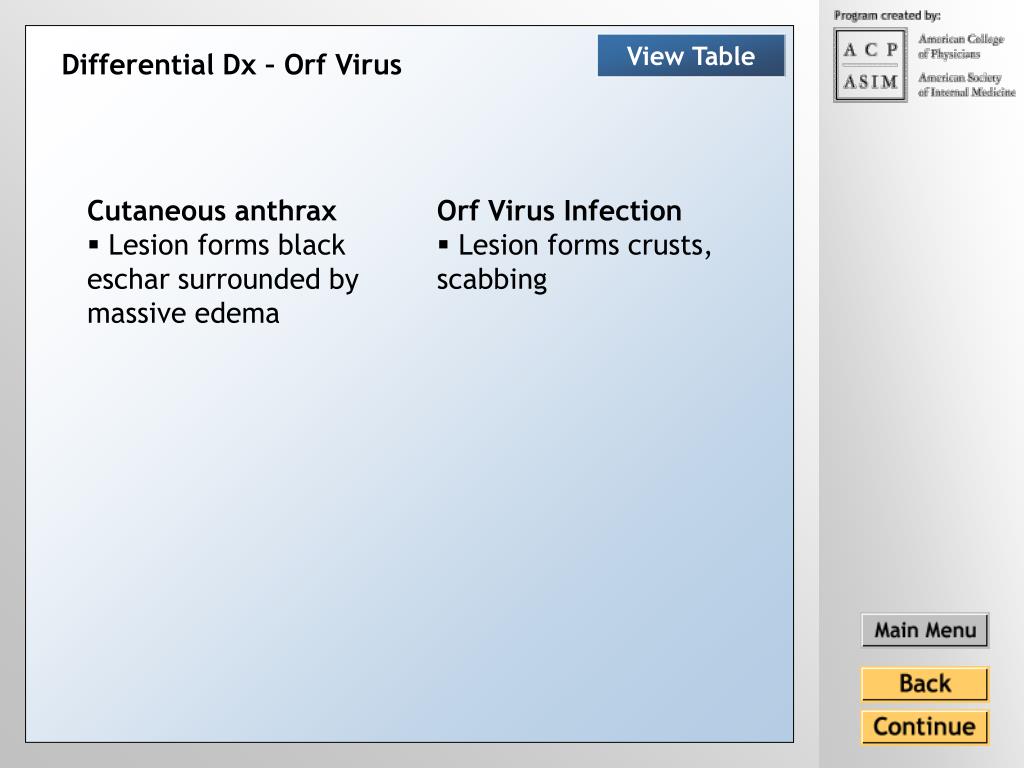Image resolution: width=1024 pixels, height=768 pixels.
Task: Click the ACP letters in logo
Action: 871,50
